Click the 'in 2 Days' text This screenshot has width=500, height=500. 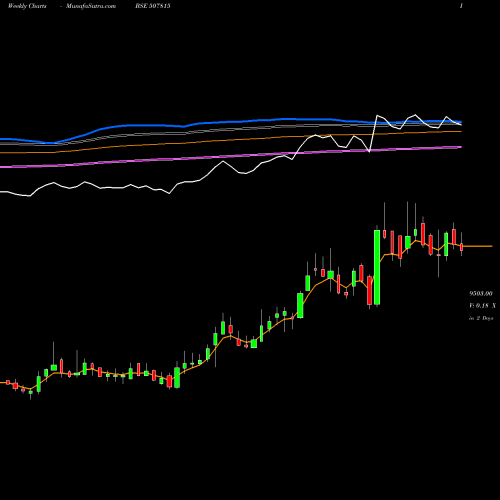tap(481, 318)
